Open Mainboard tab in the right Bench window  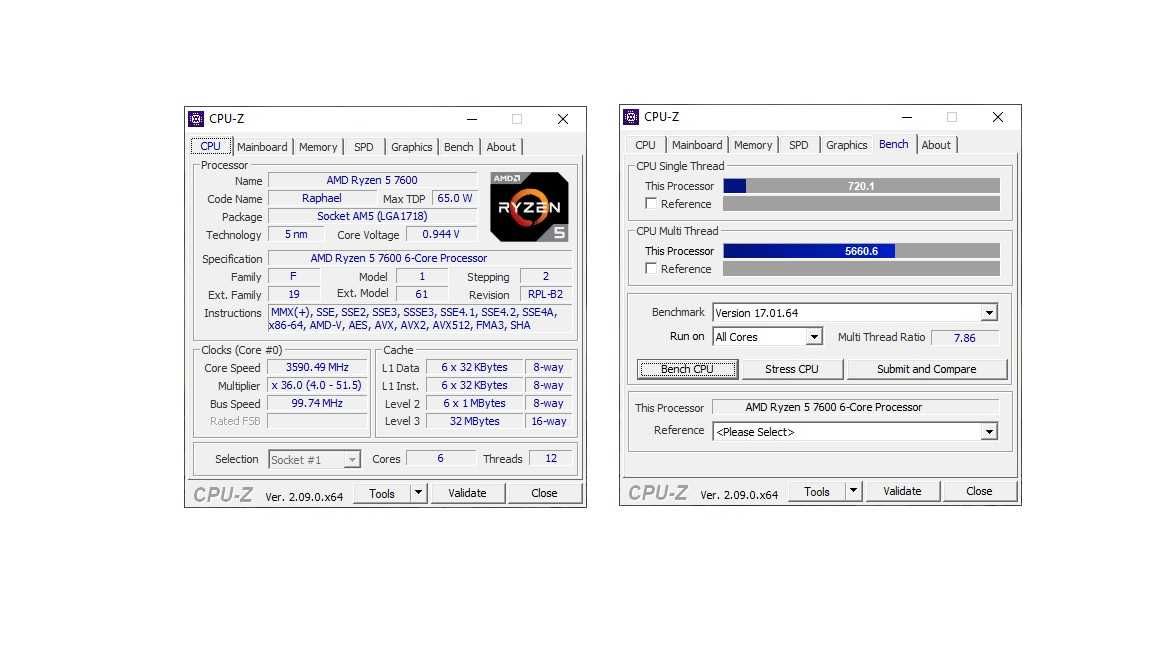(696, 145)
